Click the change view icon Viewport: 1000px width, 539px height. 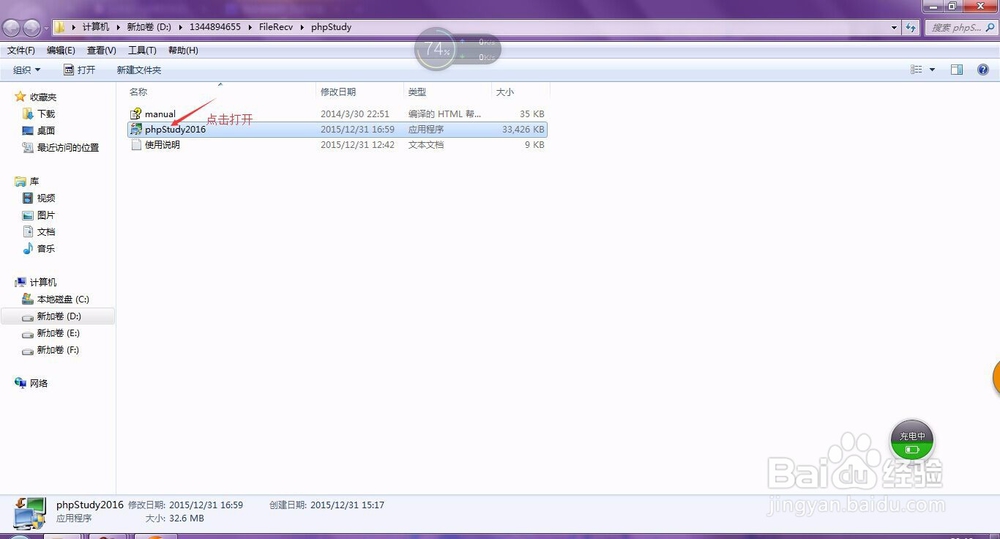916,70
